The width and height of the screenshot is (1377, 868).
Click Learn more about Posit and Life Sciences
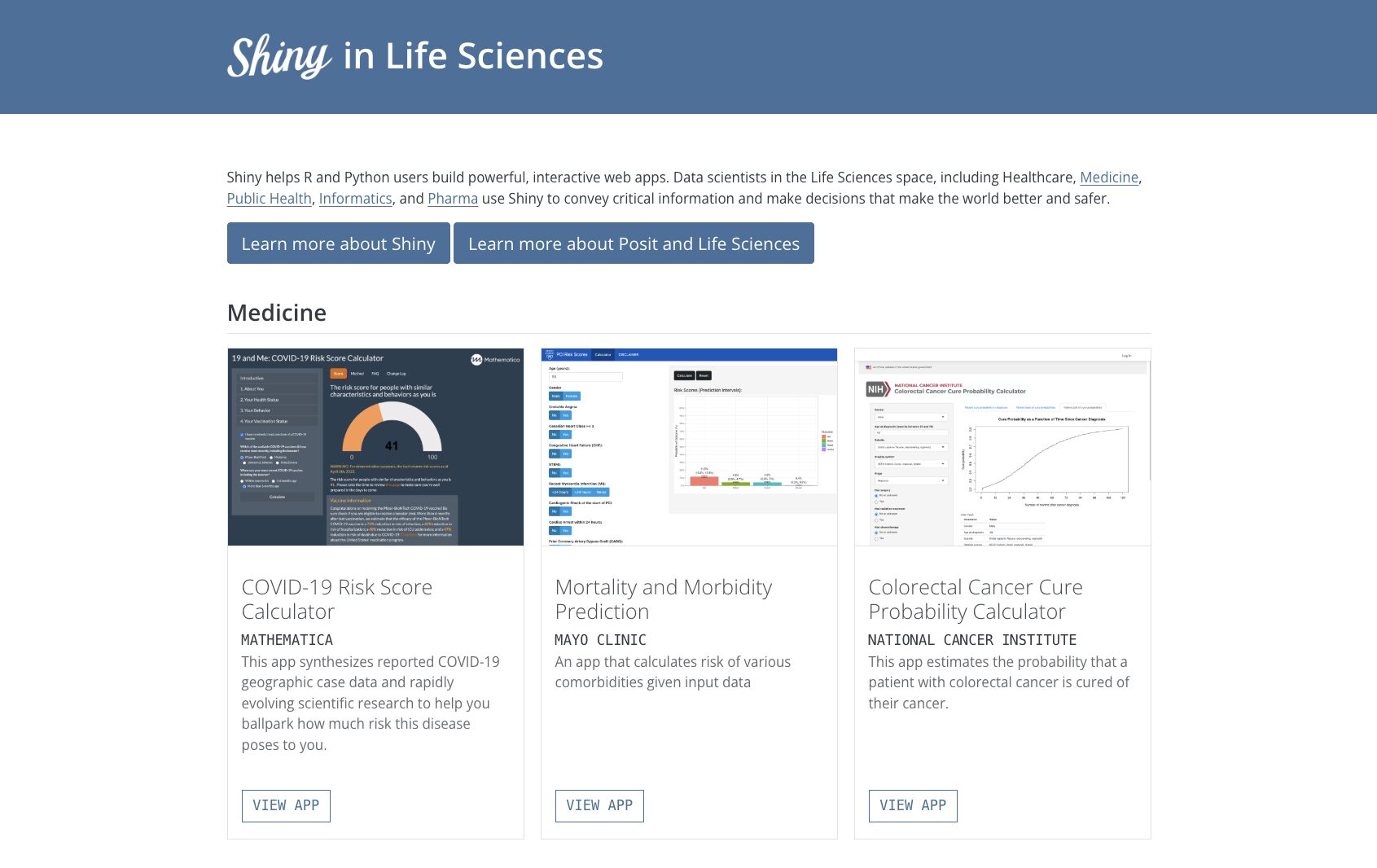634,243
